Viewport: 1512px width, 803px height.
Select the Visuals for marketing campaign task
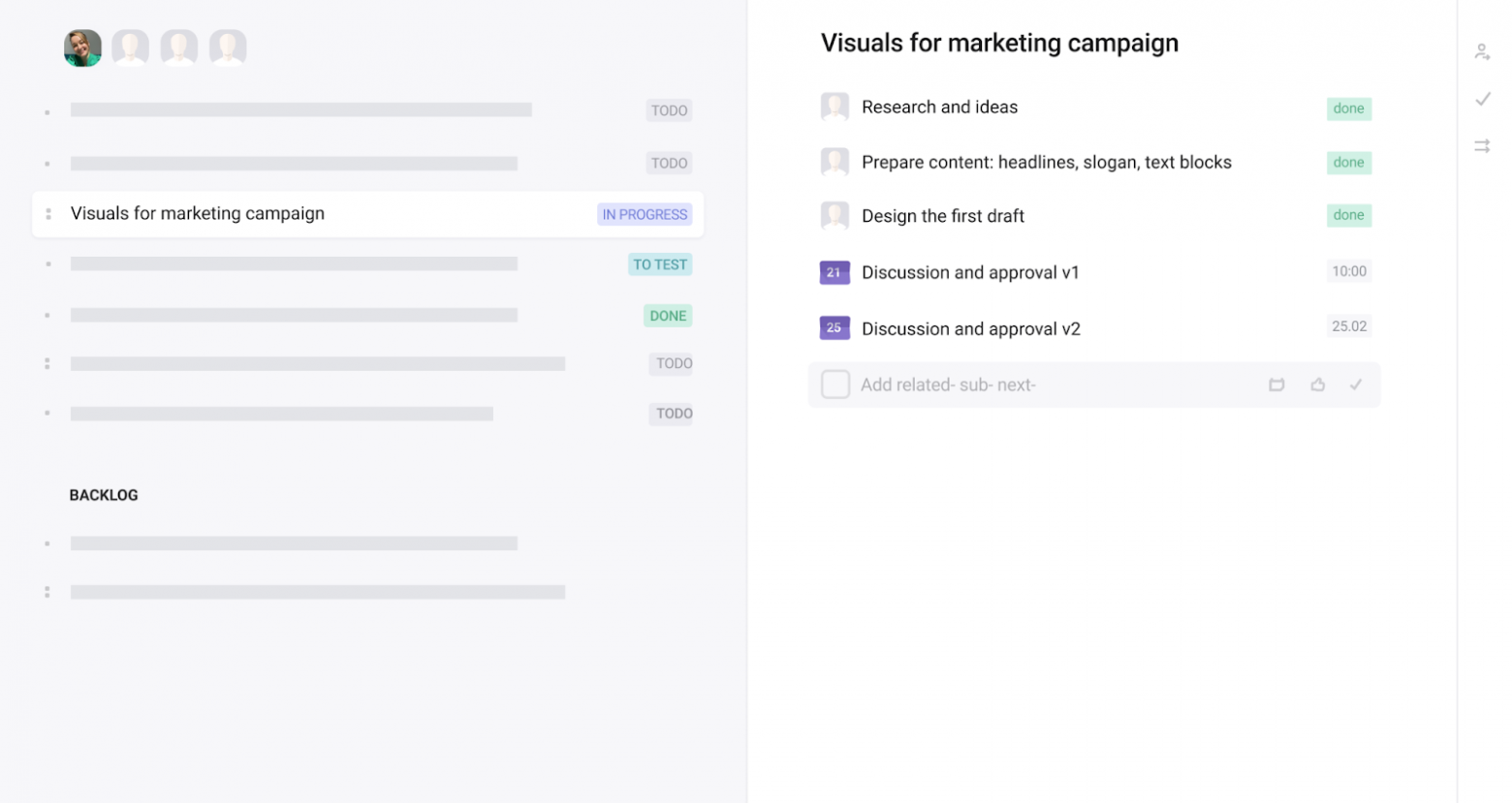coord(198,214)
